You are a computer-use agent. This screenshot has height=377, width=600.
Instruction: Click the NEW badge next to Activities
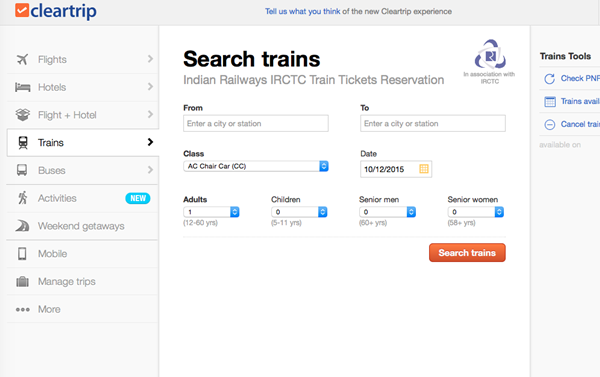pyautogui.click(x=138, y=198)
